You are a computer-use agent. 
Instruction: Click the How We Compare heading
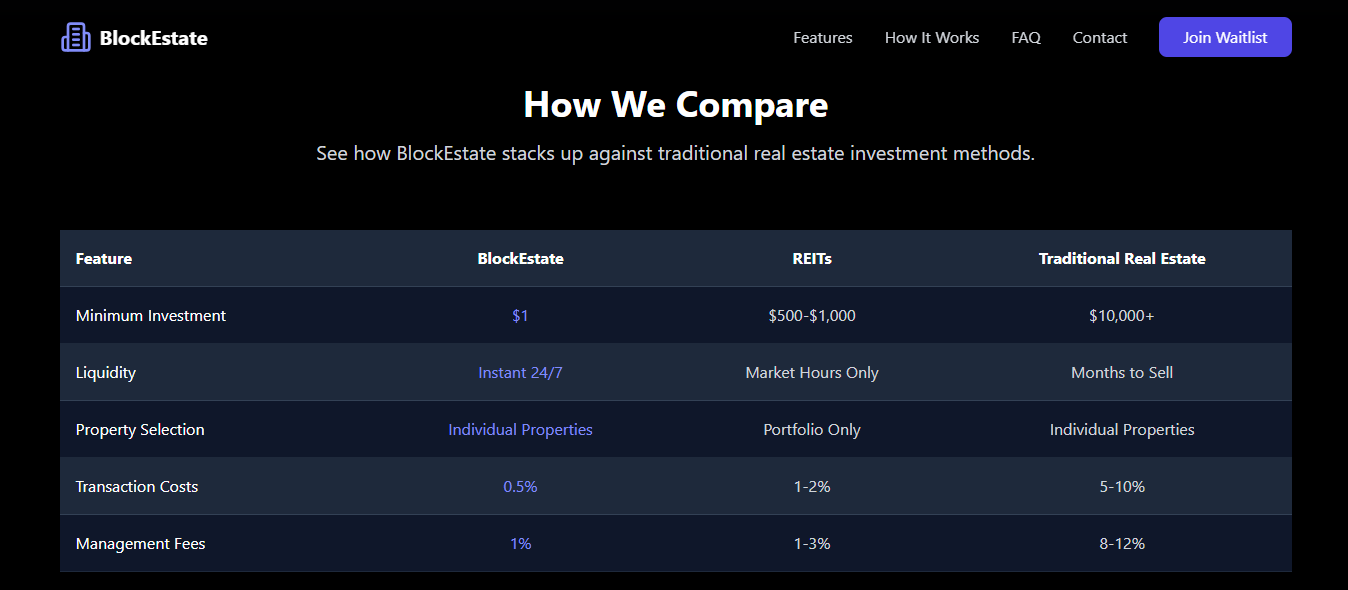click(676, 104)
